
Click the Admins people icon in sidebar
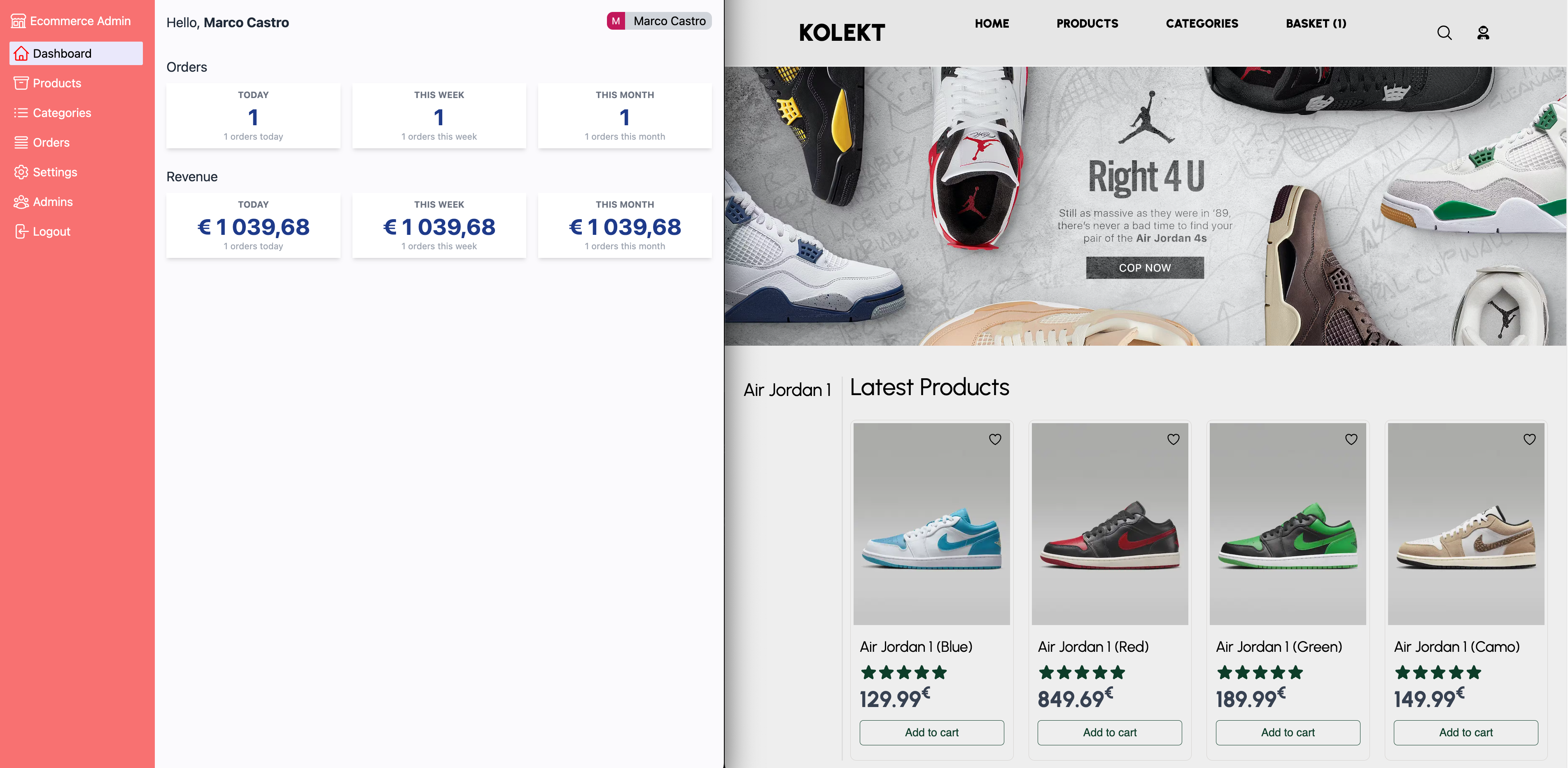(x=21, y=201)
